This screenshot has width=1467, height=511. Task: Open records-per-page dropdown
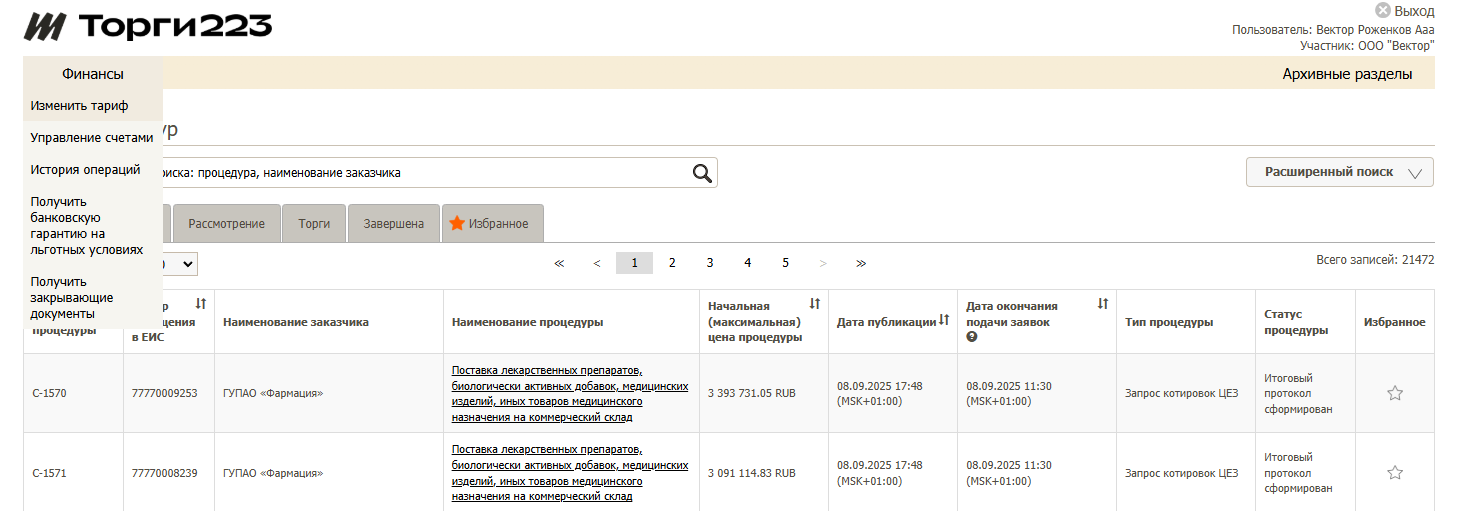point(180,264)
